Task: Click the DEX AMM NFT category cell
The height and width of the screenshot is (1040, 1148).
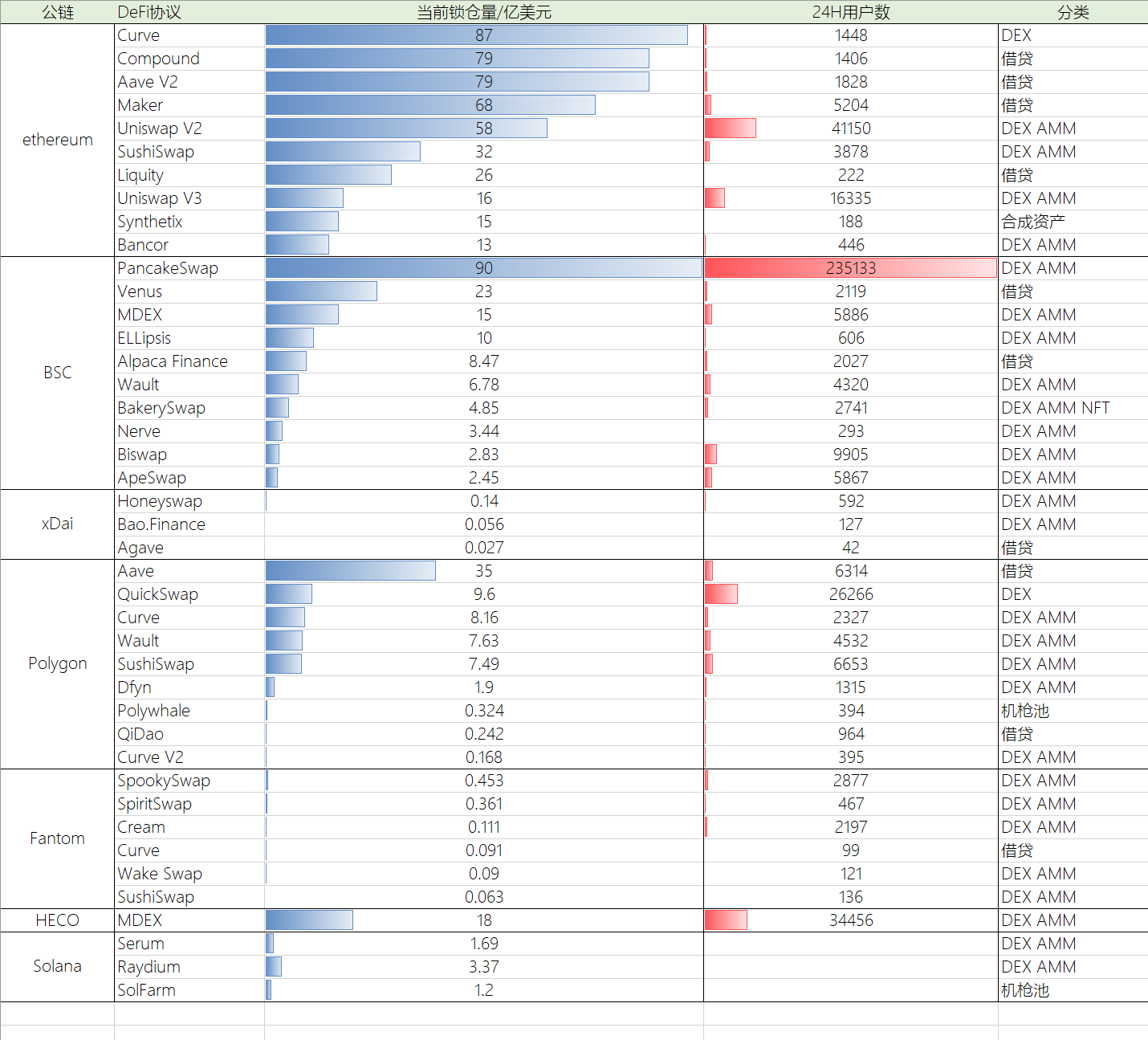Action: point(1073,408)
